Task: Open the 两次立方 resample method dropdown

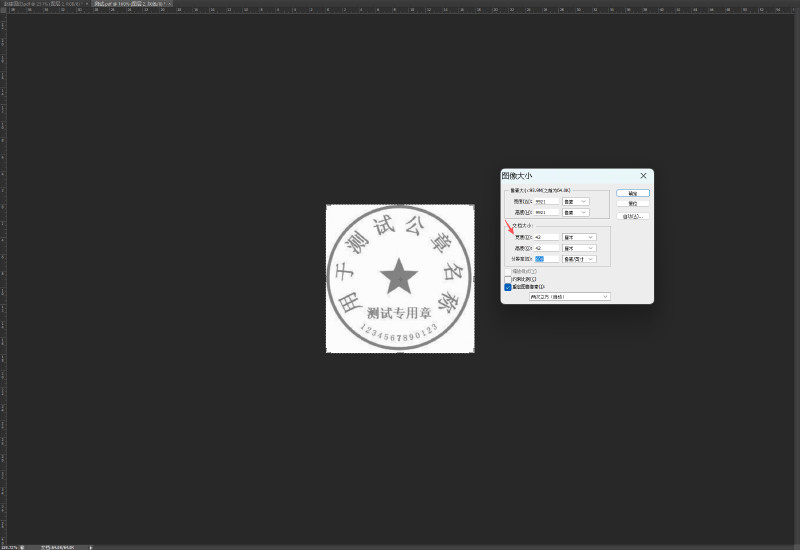Action: pos(569,296)
